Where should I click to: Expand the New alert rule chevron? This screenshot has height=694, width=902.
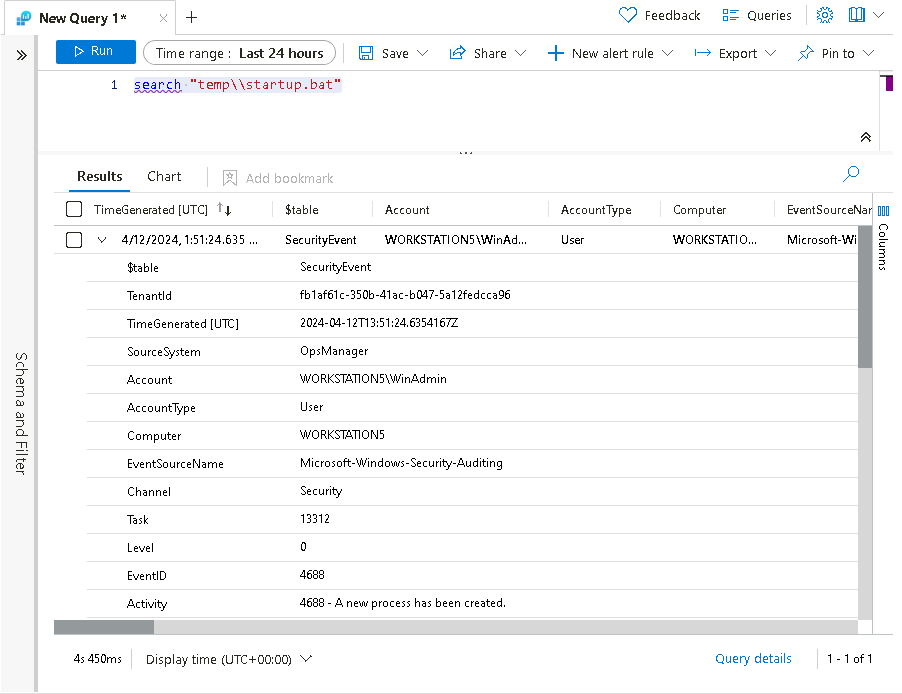(x=667, y=54)
